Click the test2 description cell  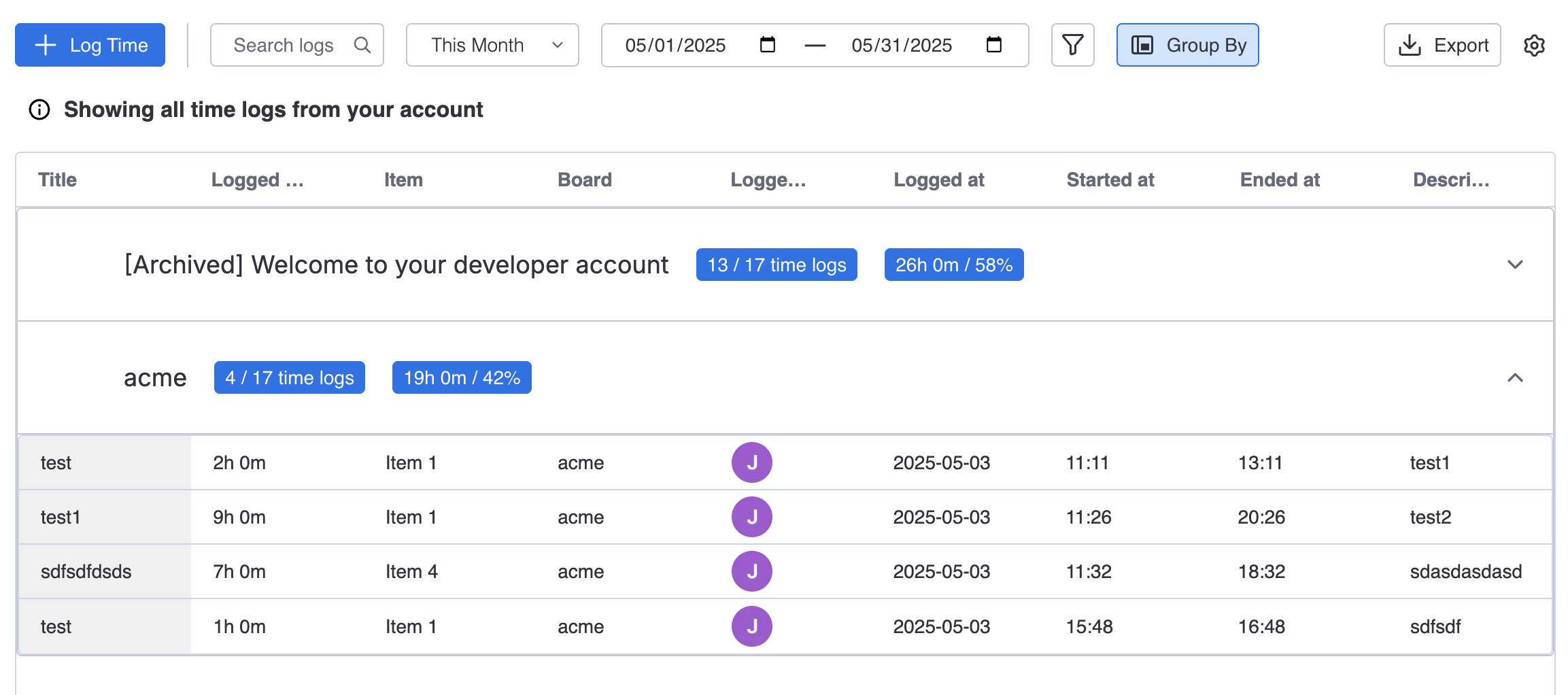pos(1431,518)
